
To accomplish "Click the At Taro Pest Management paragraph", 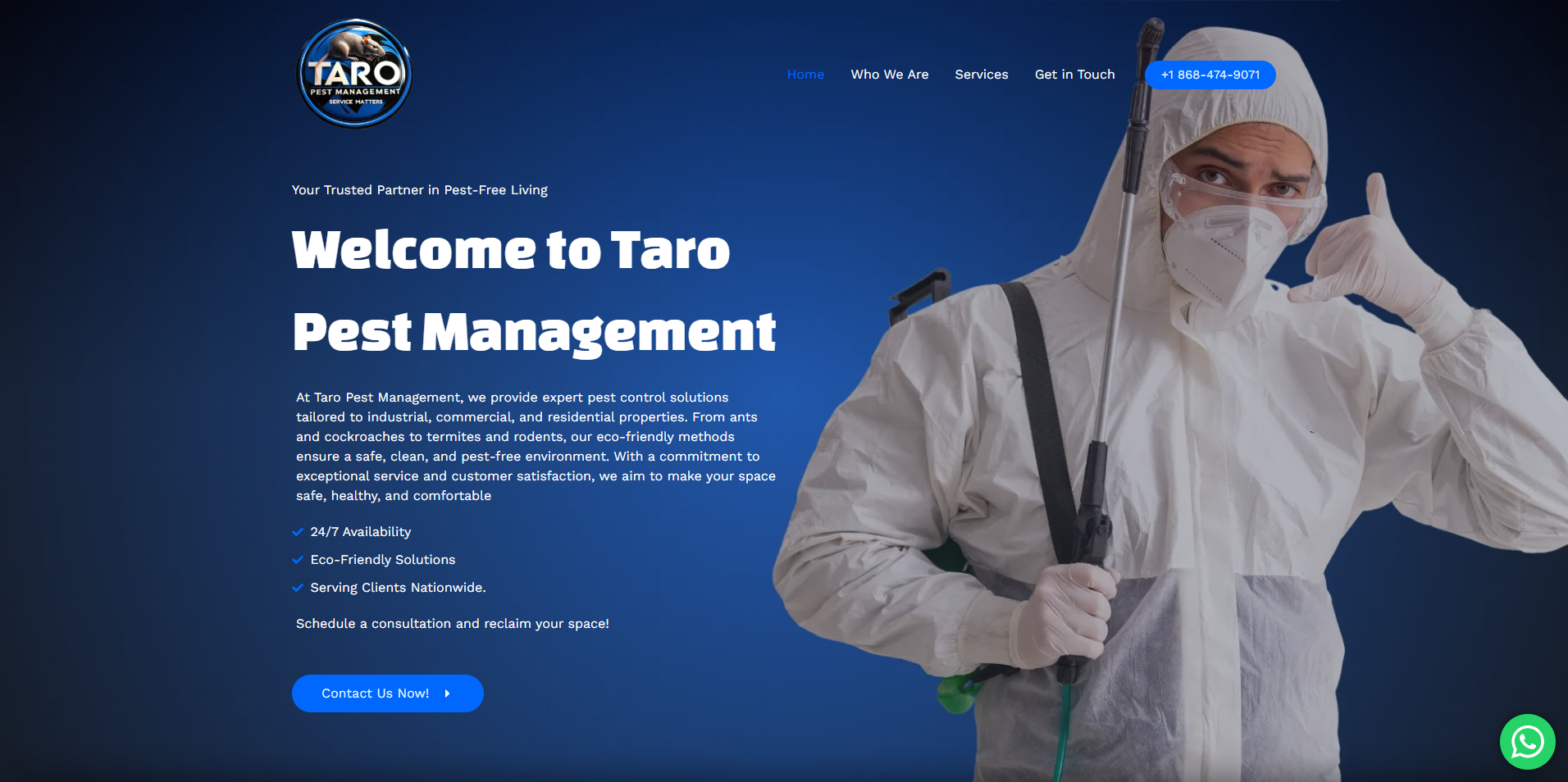I will coord(536,447).
